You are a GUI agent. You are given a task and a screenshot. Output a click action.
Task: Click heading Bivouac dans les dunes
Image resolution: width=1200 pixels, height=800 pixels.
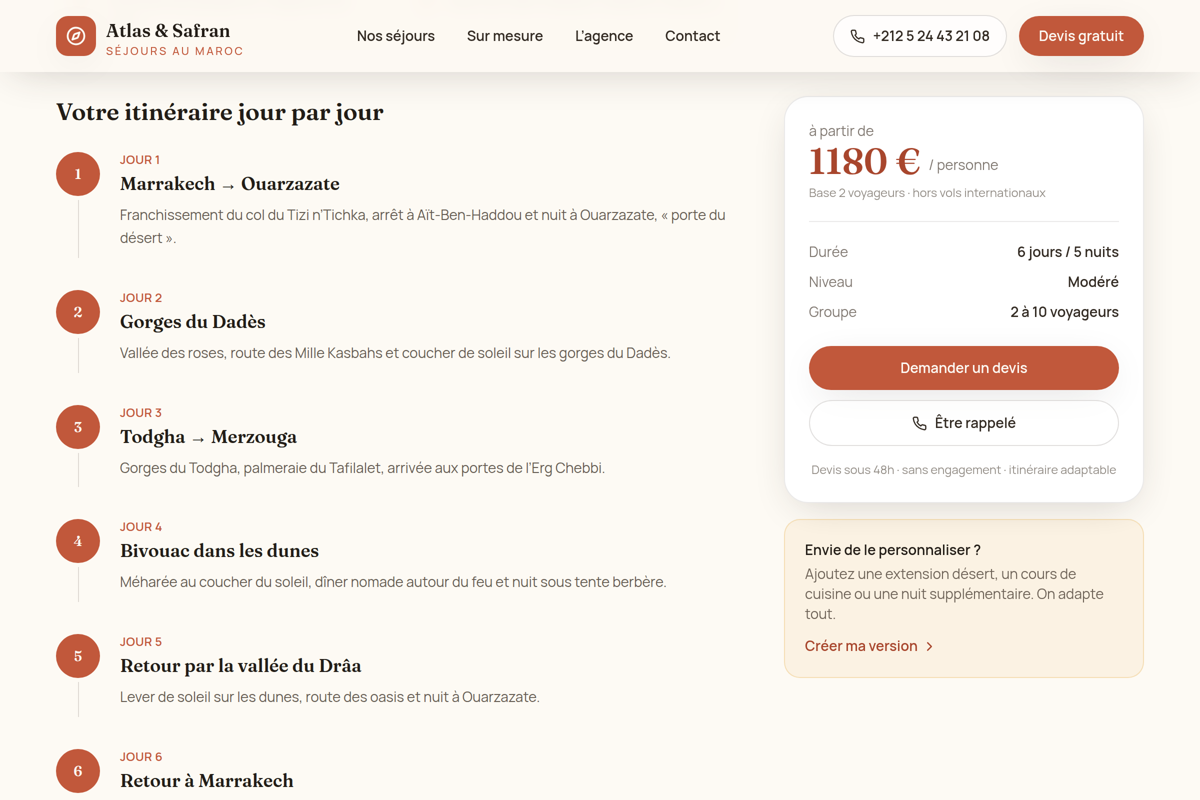tap(219, 551)
